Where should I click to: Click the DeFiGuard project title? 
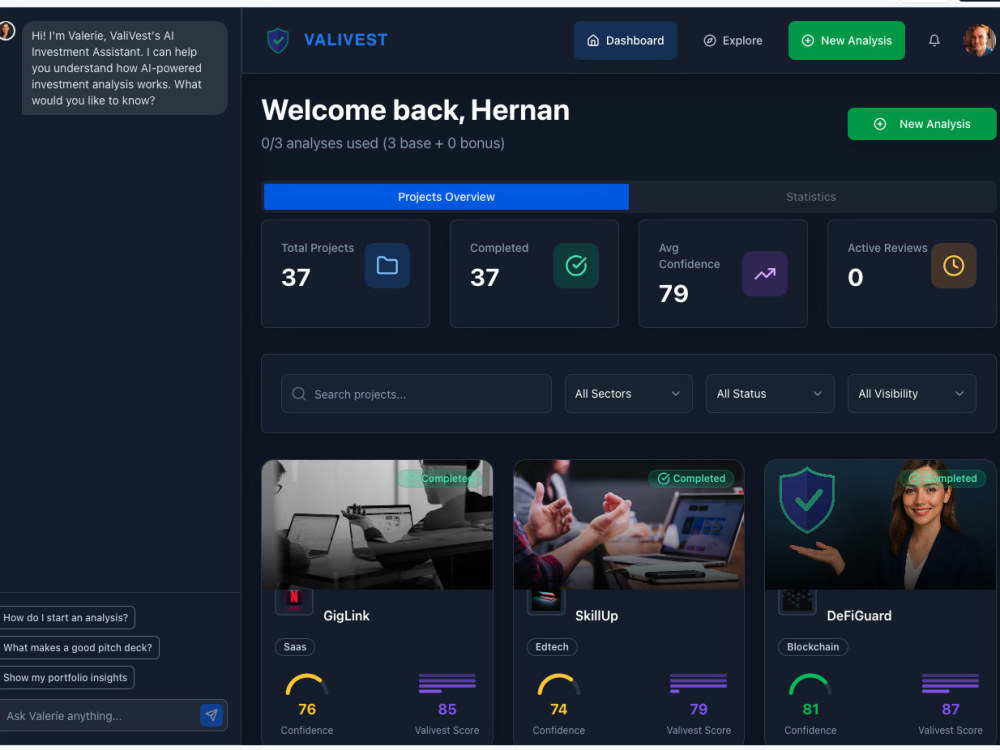tap(859, 615)
